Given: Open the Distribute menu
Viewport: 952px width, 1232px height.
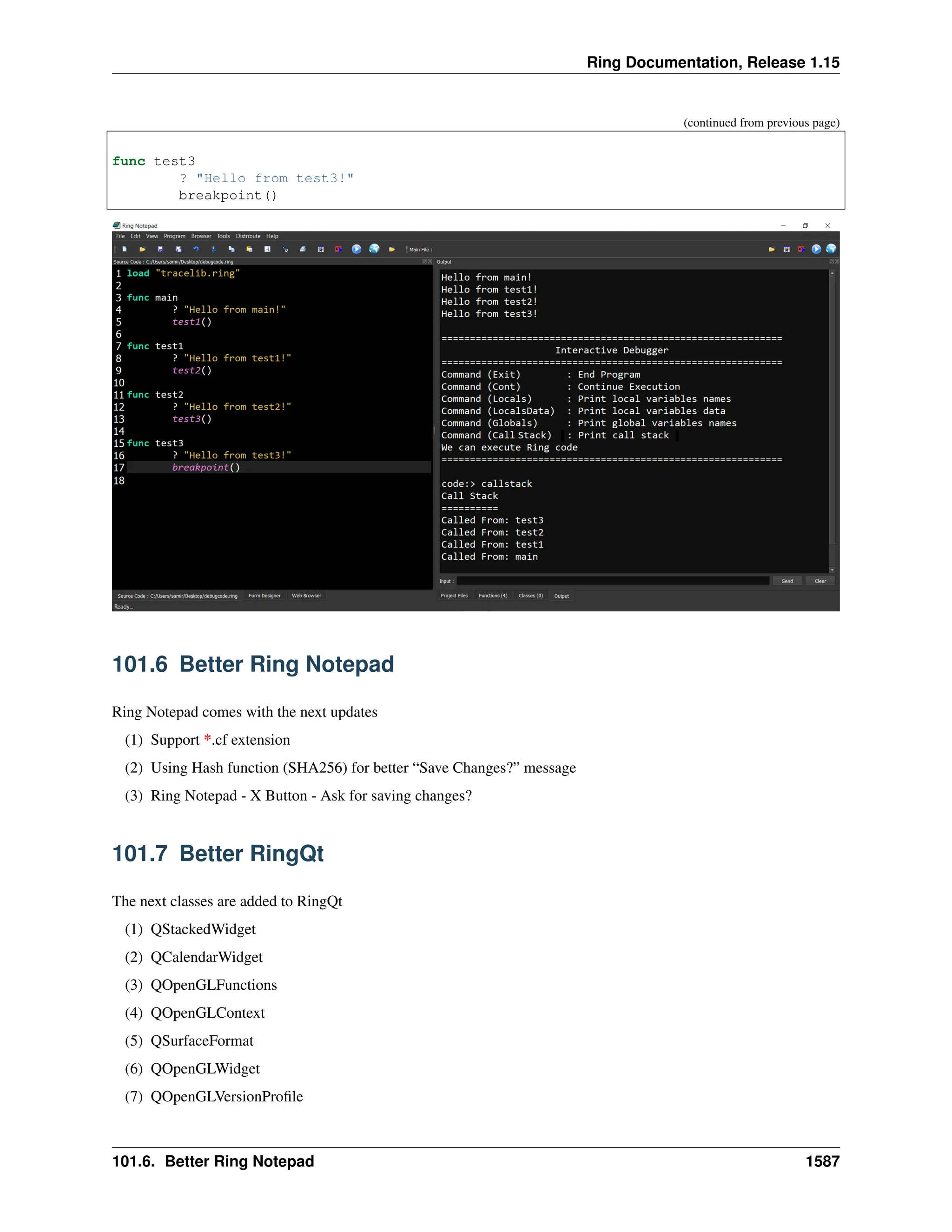Looking at the screenshot, I should pyautogui.click(x=248, y=236).
